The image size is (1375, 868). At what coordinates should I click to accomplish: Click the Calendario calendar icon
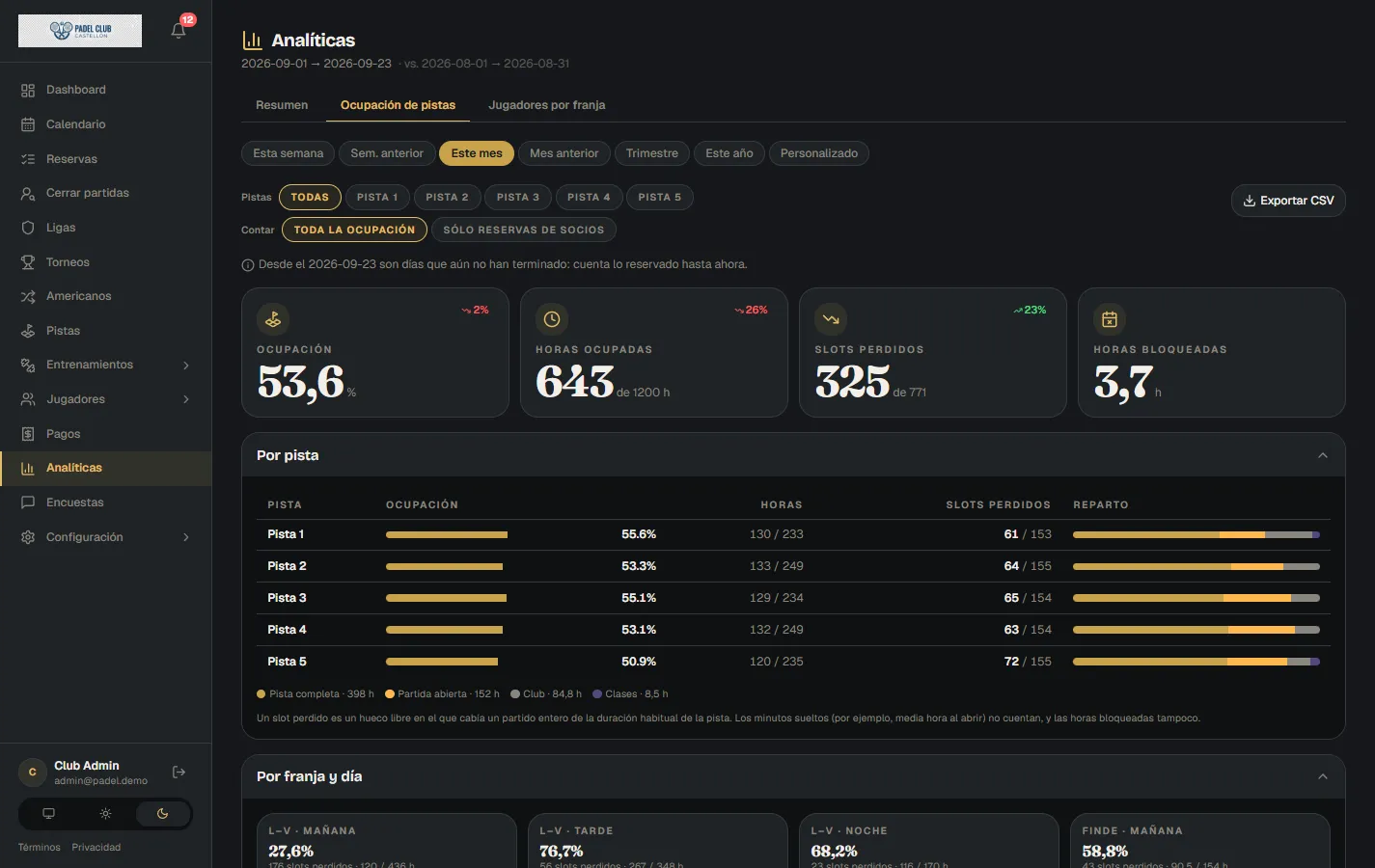pos(28,124)
